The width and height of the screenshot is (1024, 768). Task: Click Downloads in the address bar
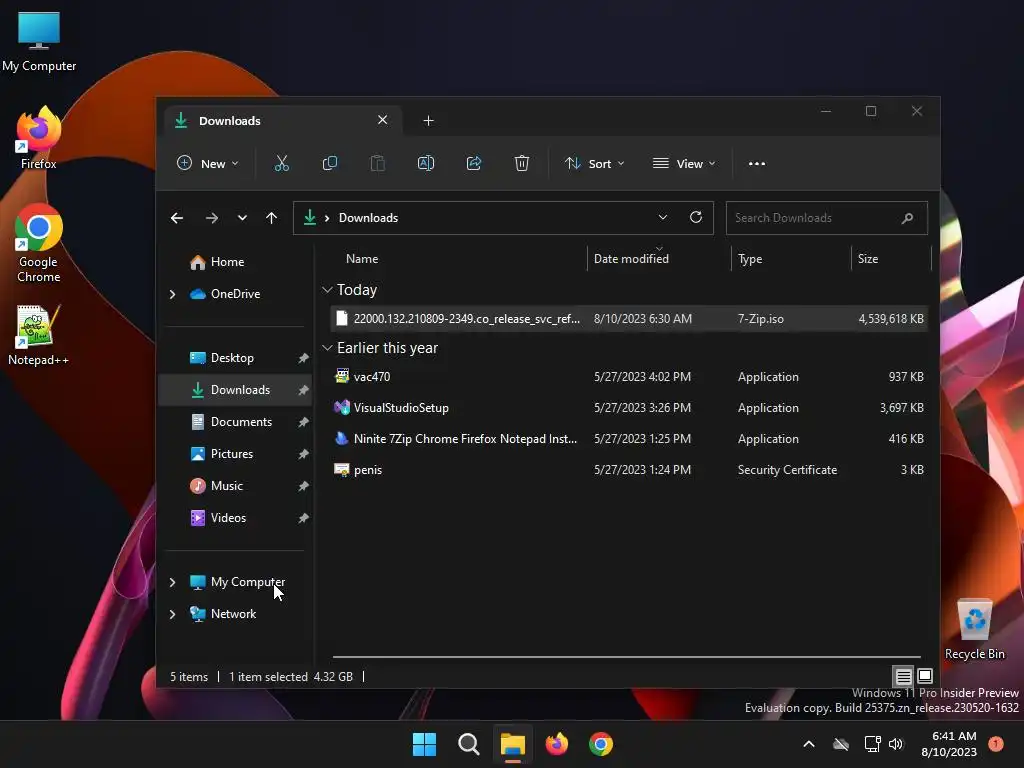[368, 218]
